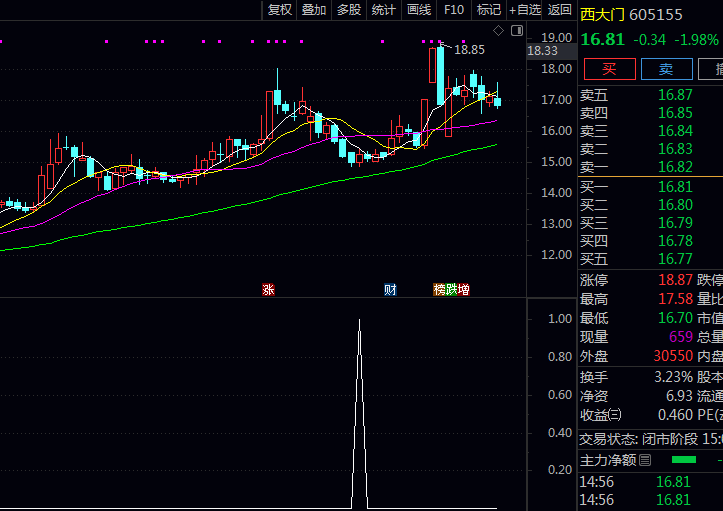This screenshot has width=723, height=511.
Task: Add stock via +自选 button
Action: click(x=524, y=10)
